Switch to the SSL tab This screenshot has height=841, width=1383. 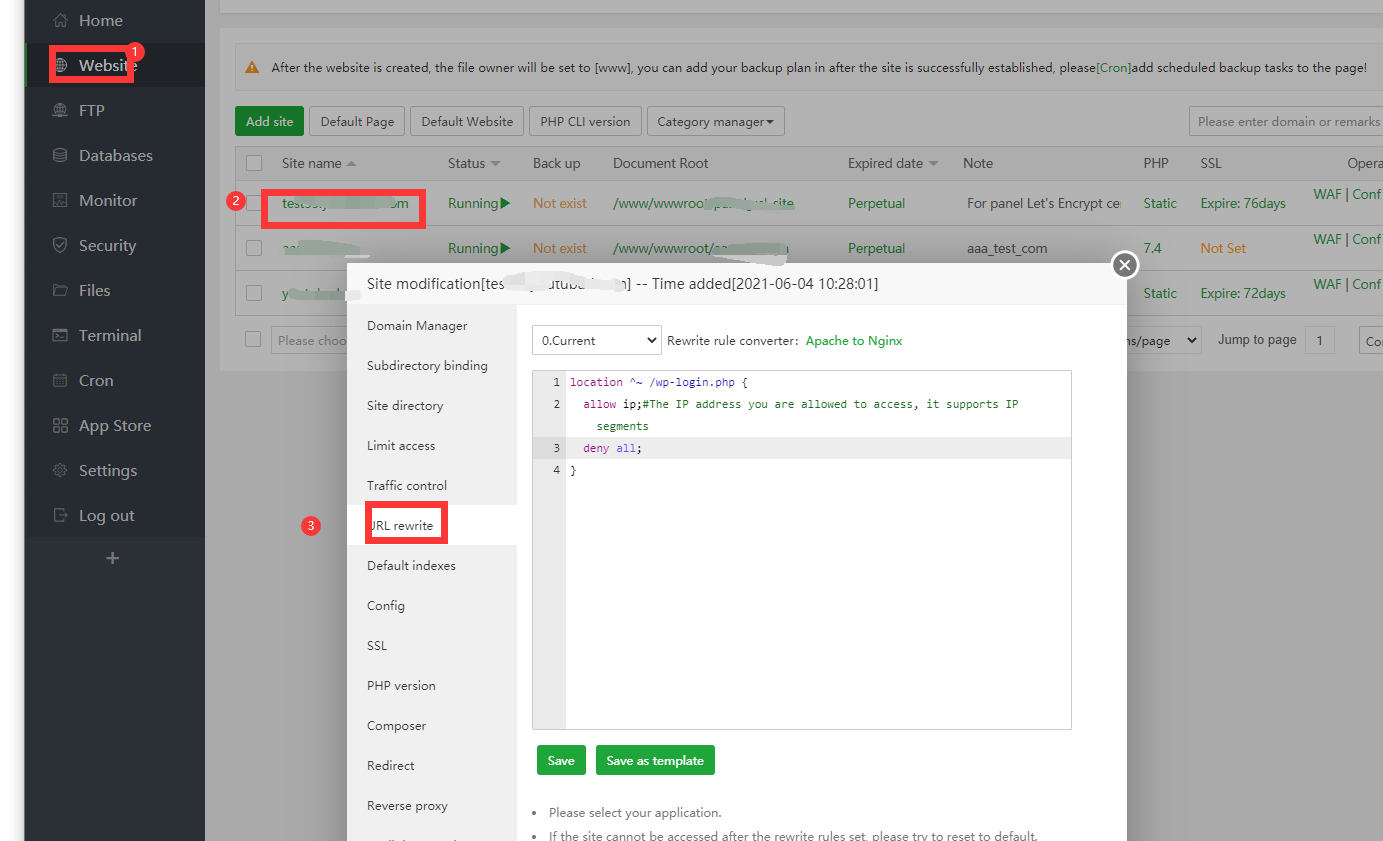[377, 646]
